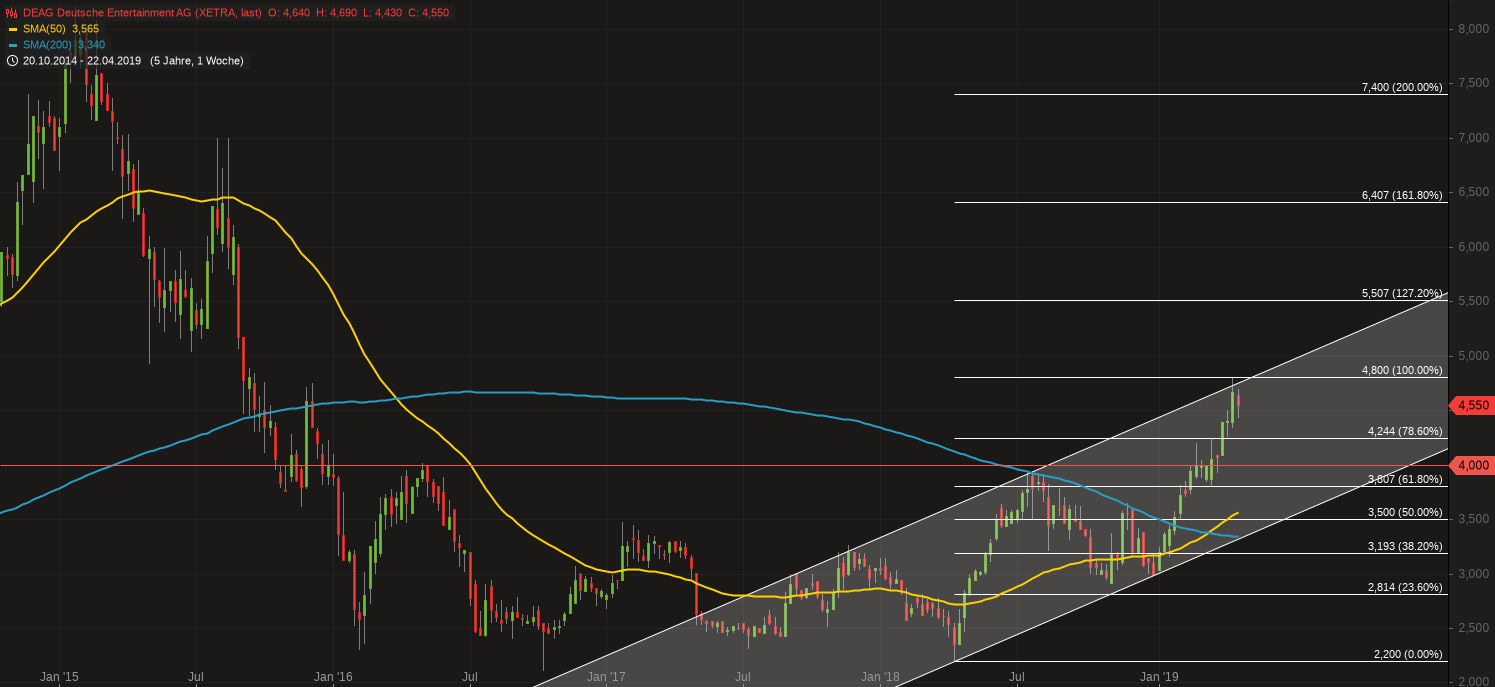1495x687 pixels.
Task: Click the candlestick symbol icon beside the title
Action: pyautogui.click(x=11, y=12)
